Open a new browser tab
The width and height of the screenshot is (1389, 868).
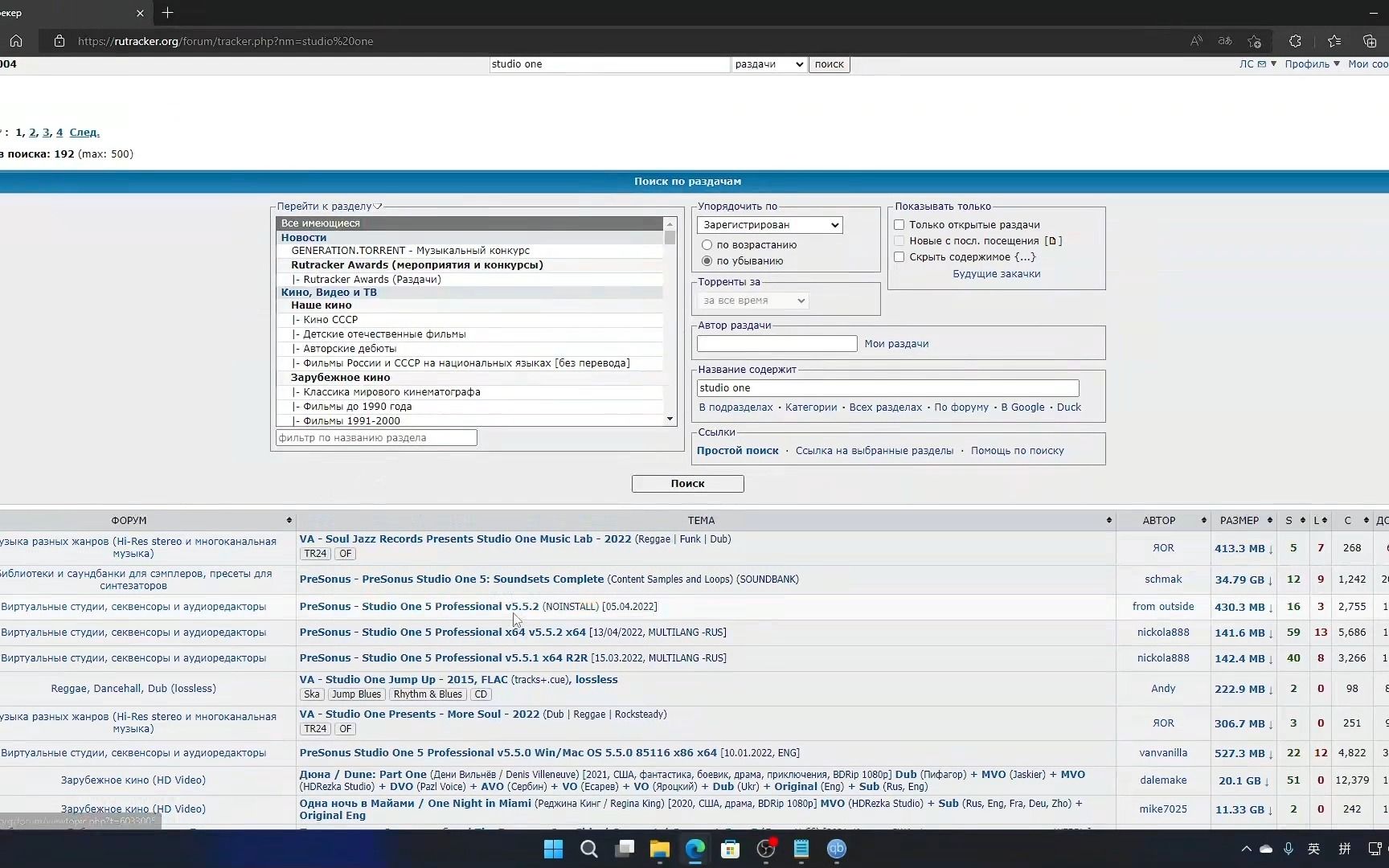(x=167, y=13)
